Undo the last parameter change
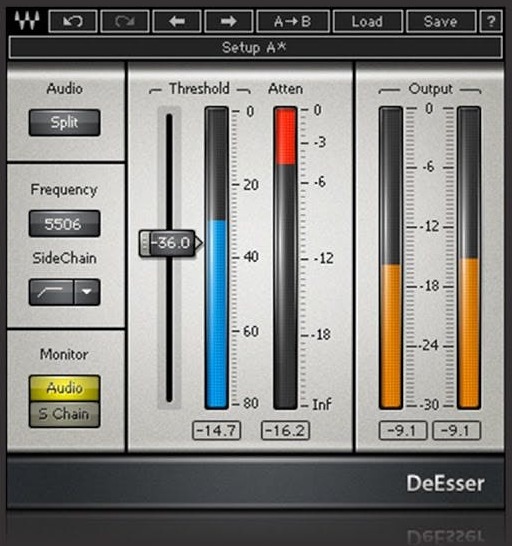 pyautogui.click(x=73, y=22)
